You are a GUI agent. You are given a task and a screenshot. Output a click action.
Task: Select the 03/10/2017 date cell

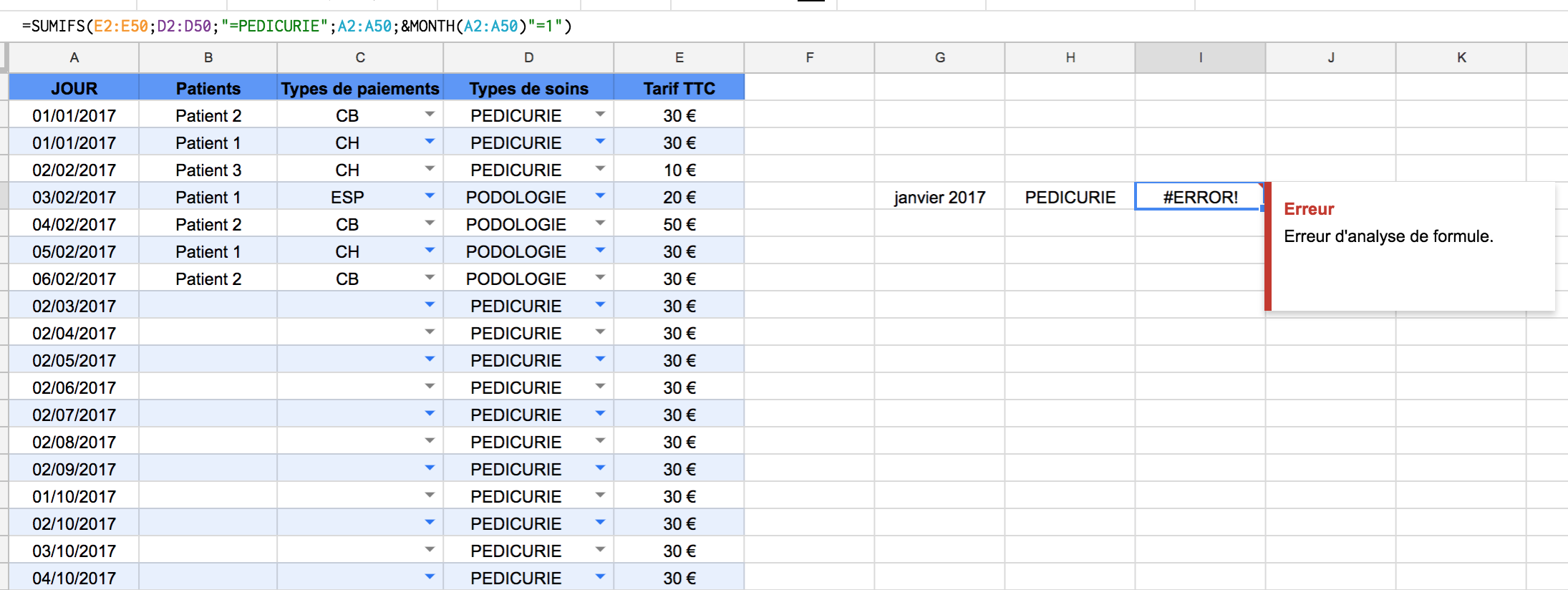(x=74, y=550)
